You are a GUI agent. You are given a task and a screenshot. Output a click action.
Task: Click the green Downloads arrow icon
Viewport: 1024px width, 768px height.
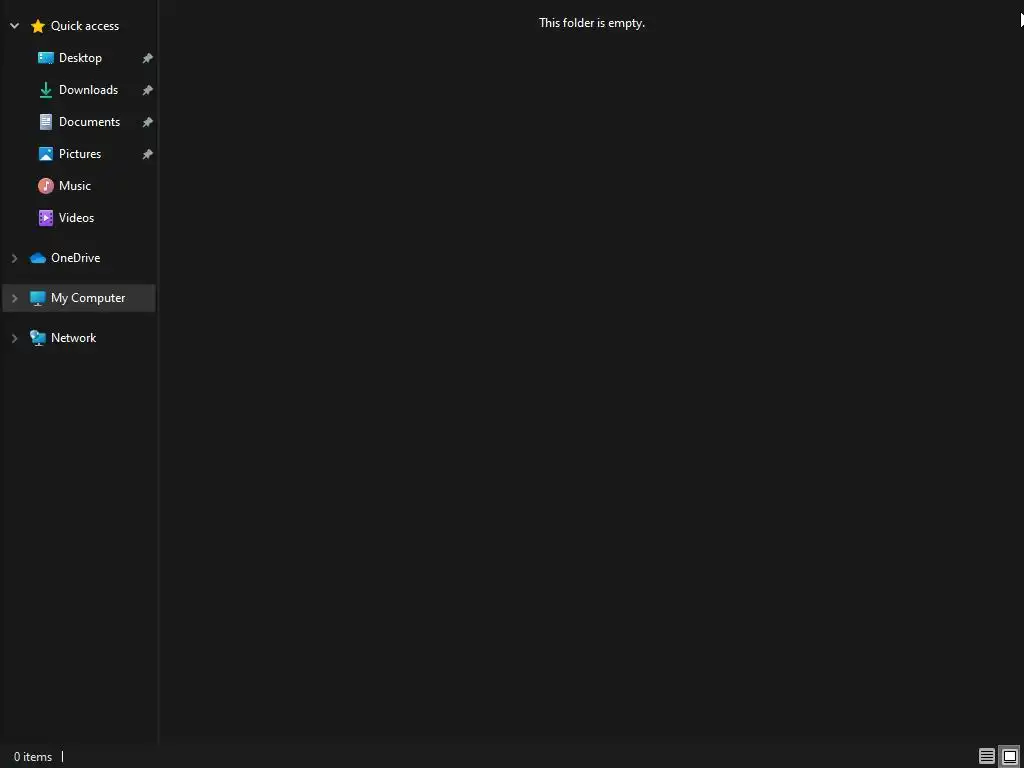tap(46, 90)
